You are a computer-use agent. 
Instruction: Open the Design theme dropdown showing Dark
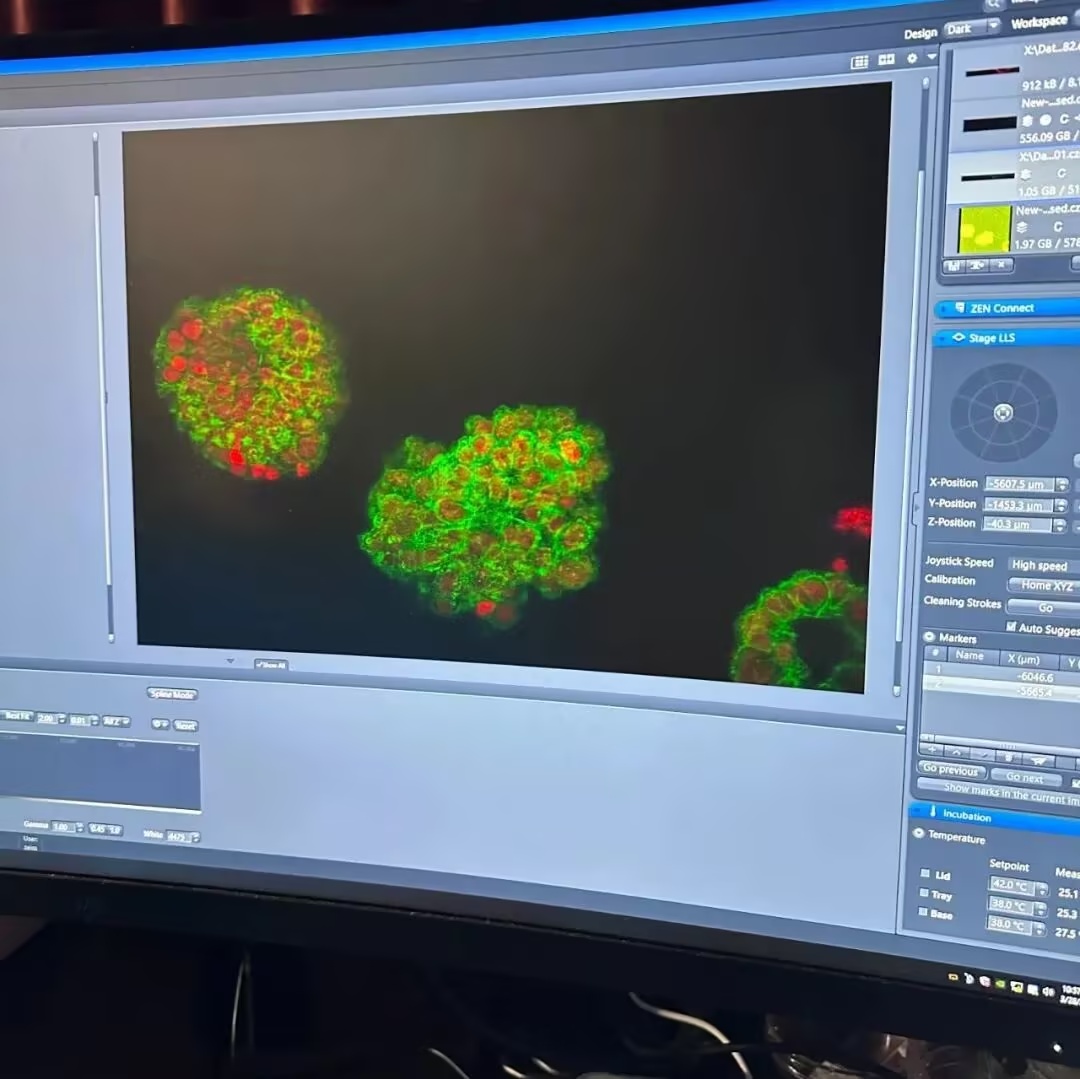point(973,28)
